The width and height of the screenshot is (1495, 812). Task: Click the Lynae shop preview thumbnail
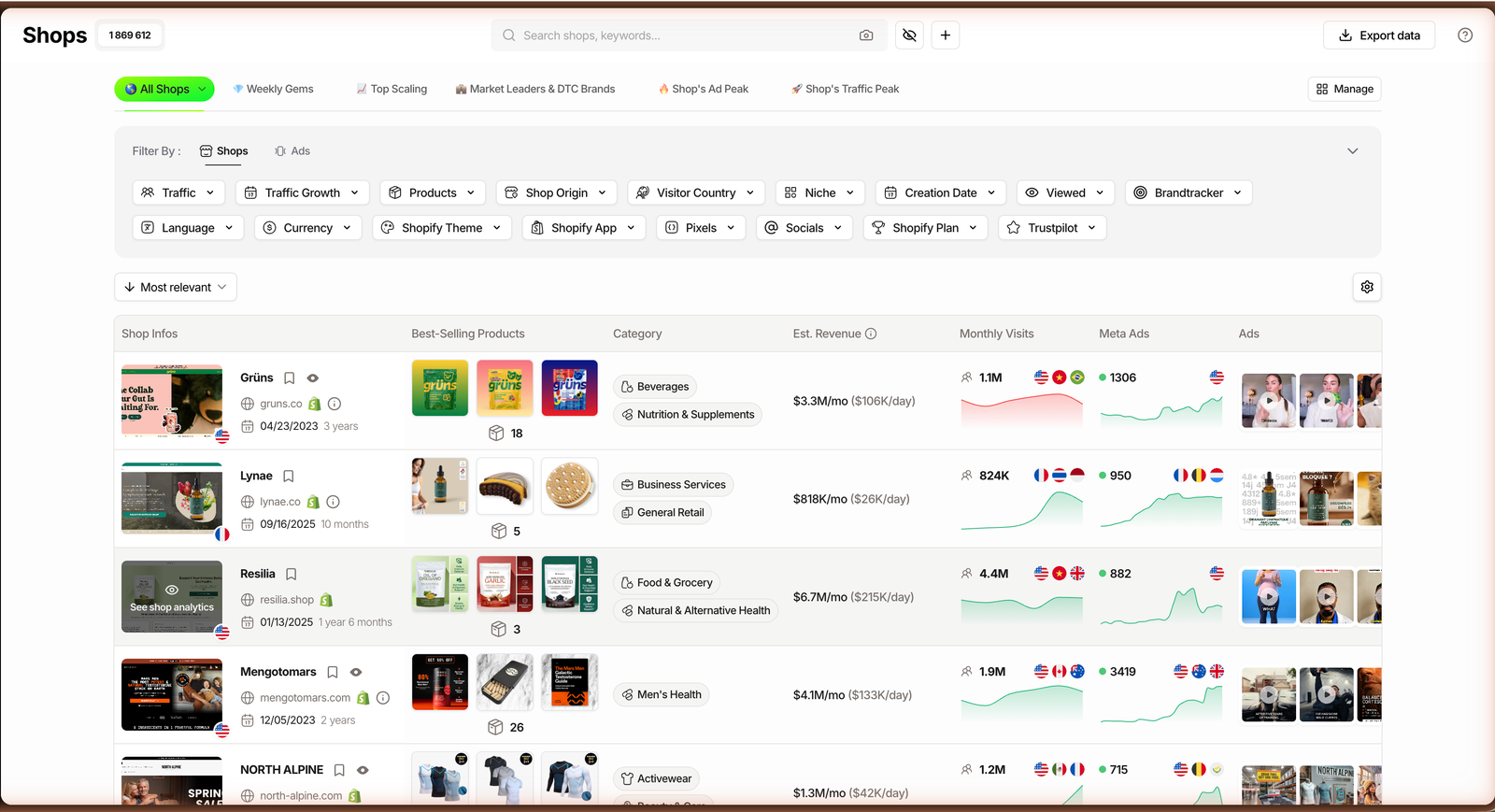coord(172,499)
